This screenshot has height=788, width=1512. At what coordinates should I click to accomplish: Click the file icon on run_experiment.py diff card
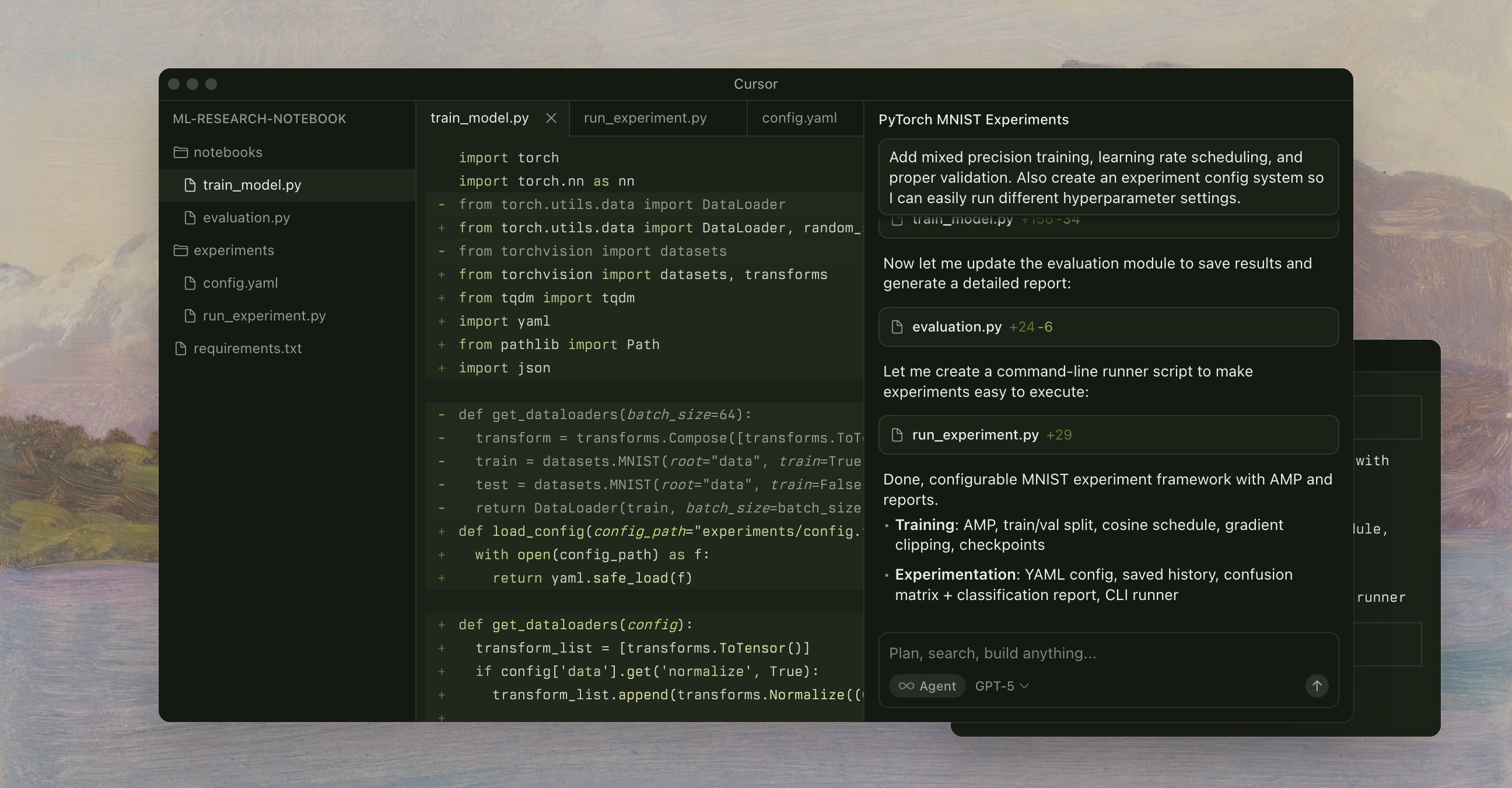pos(896,434)
